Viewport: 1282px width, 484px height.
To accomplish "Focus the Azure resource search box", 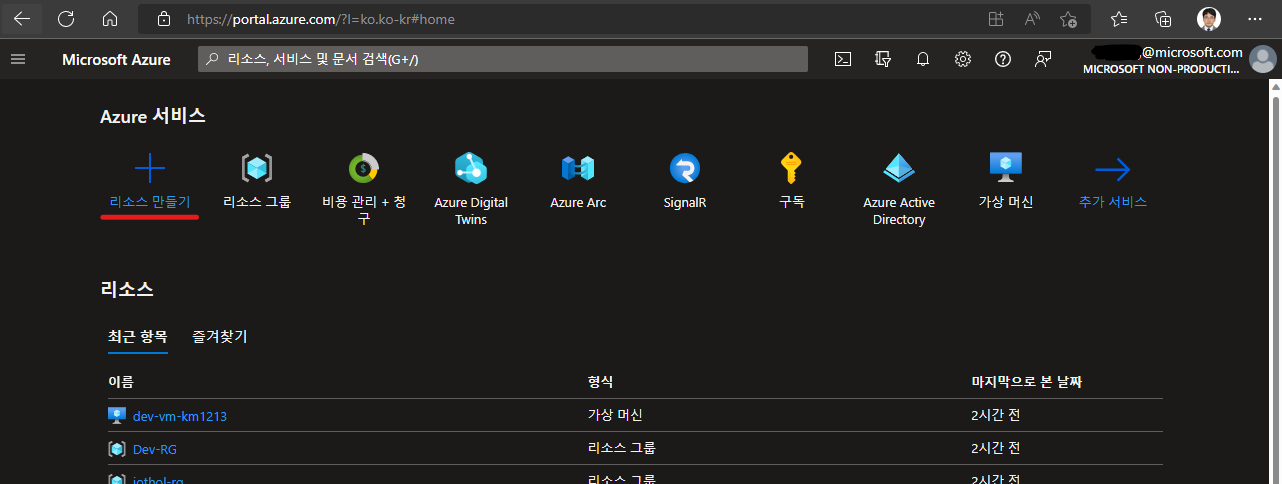I will click(x=503, y=60).
